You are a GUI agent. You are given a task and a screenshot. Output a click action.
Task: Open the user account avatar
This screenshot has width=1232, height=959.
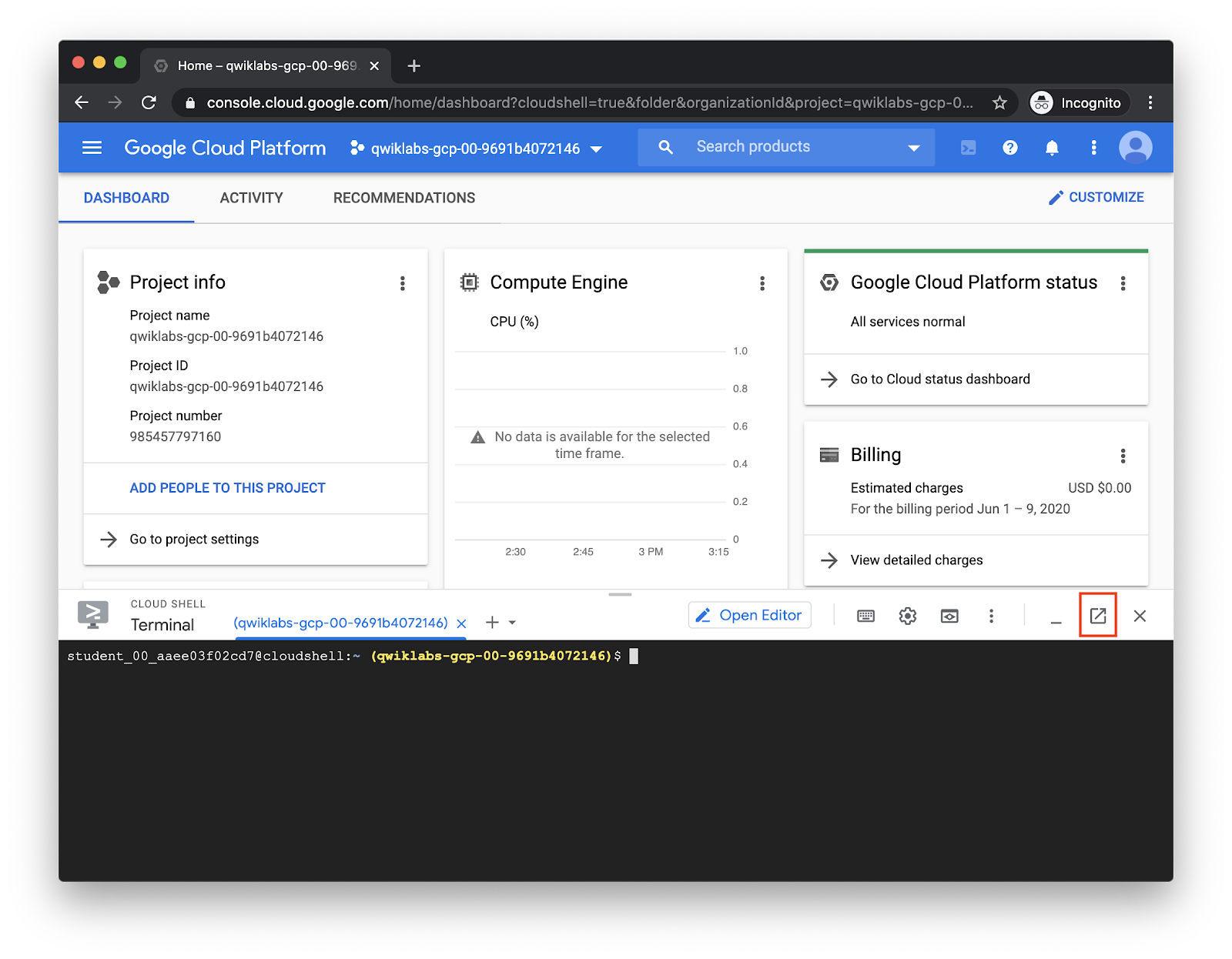coord(1135,148)
